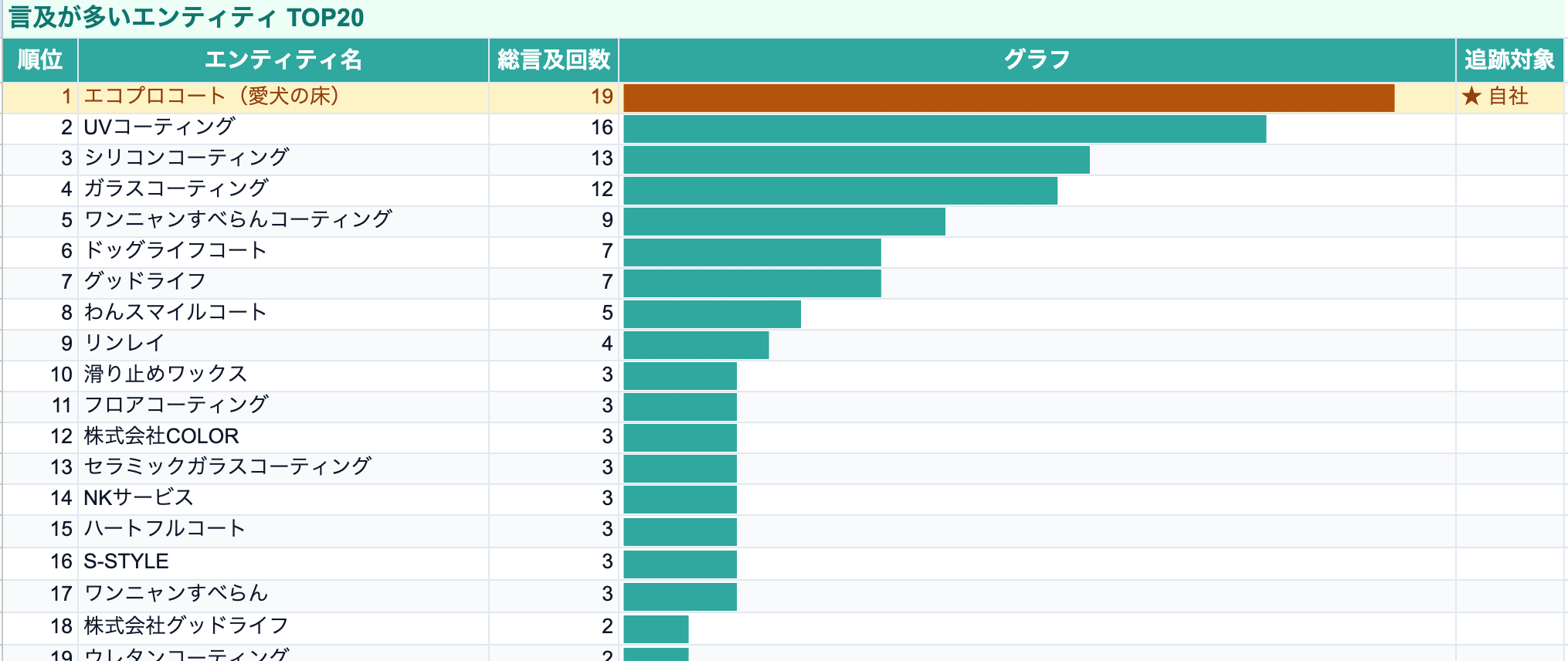Click the orange bar for rank 1

(x=1009, y=98)
